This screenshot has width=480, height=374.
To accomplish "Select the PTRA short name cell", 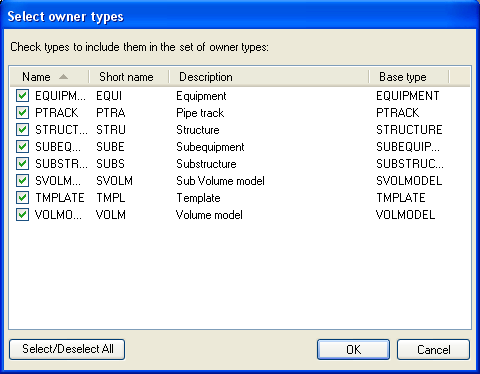I will 111,113.
